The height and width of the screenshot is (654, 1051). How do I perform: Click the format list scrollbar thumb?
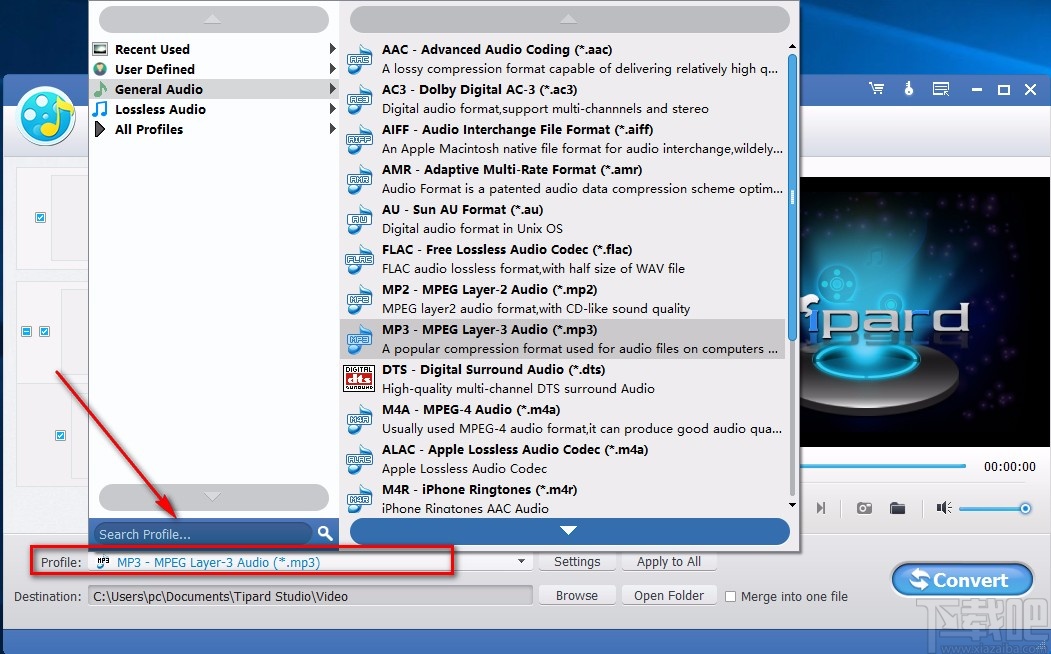[x=792, y=197]
